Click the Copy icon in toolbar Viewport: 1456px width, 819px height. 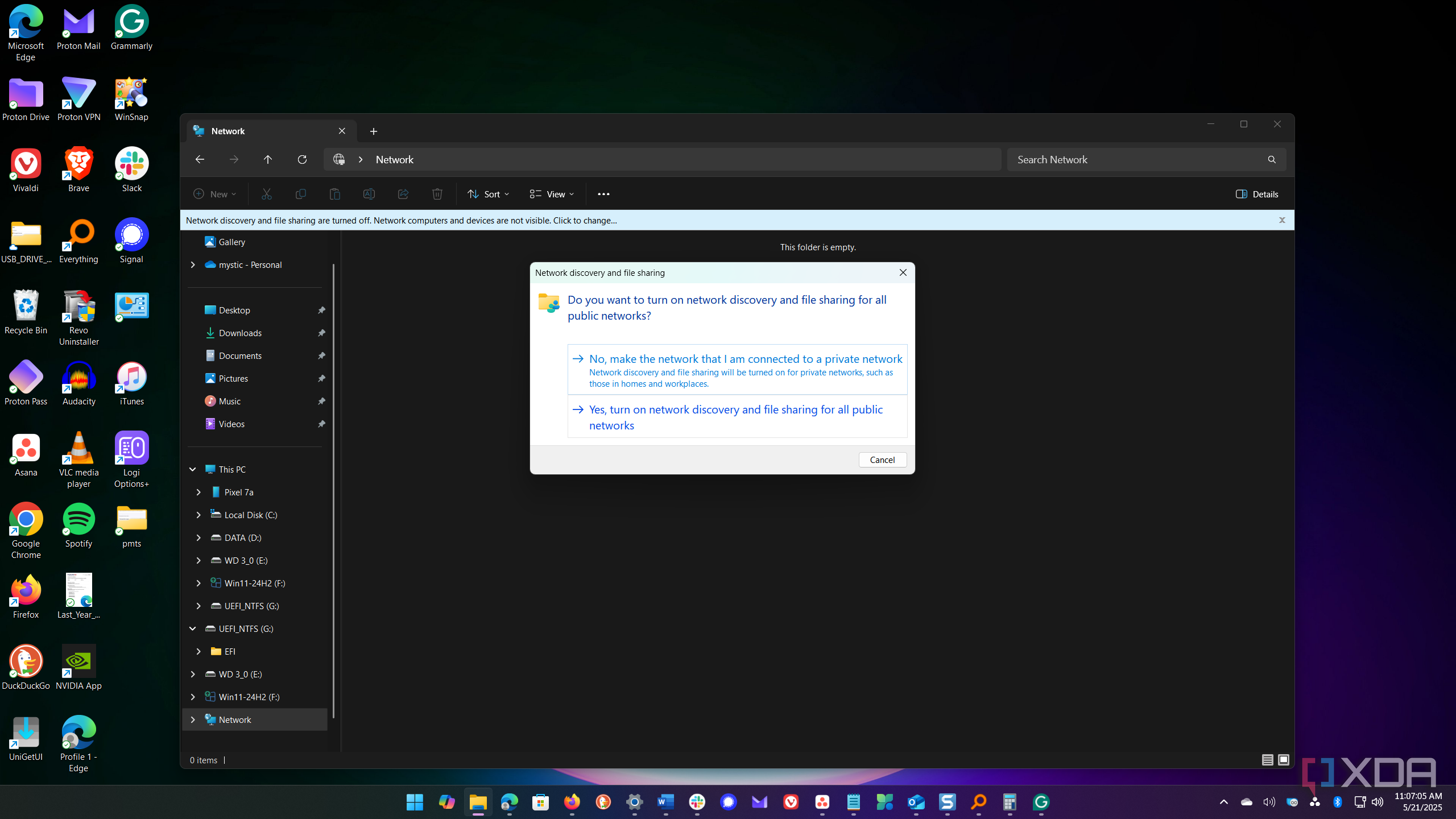(x=300, y=194)
